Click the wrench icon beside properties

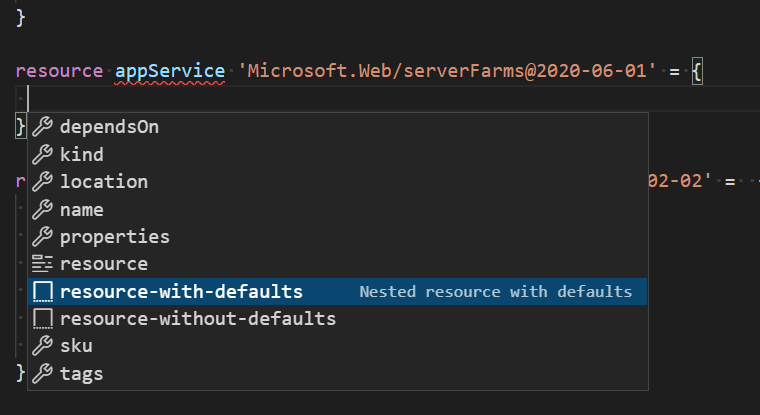click(42, 237)
